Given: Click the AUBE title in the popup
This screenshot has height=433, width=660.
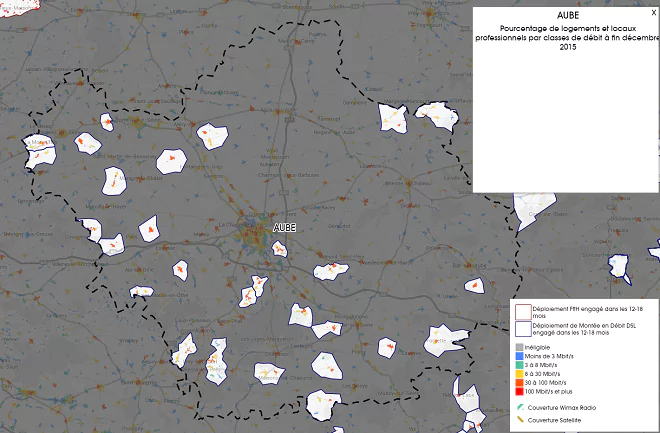Looking at the screenshot, I should 568,16.
